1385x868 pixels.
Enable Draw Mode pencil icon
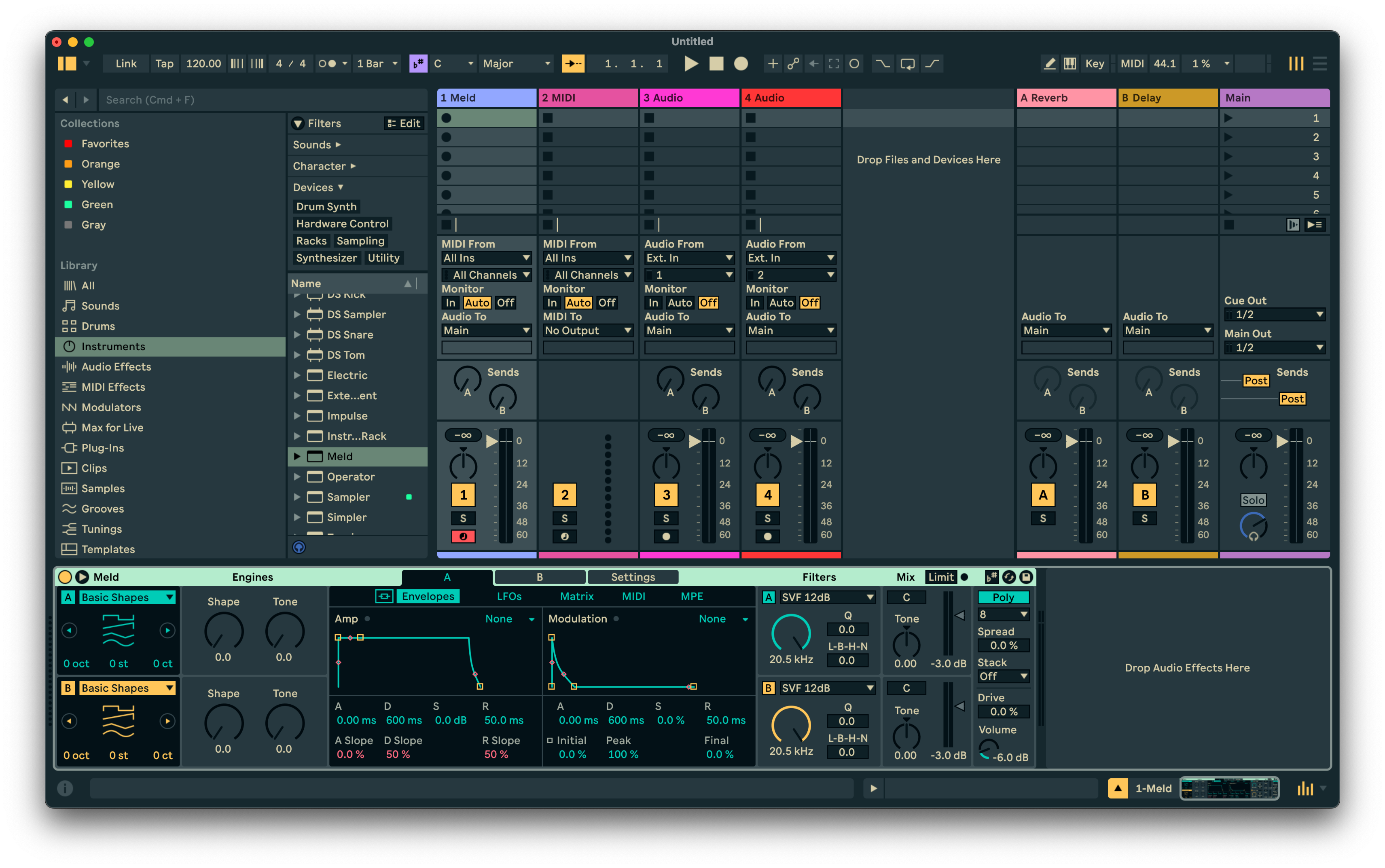(x=1049, y=64)
